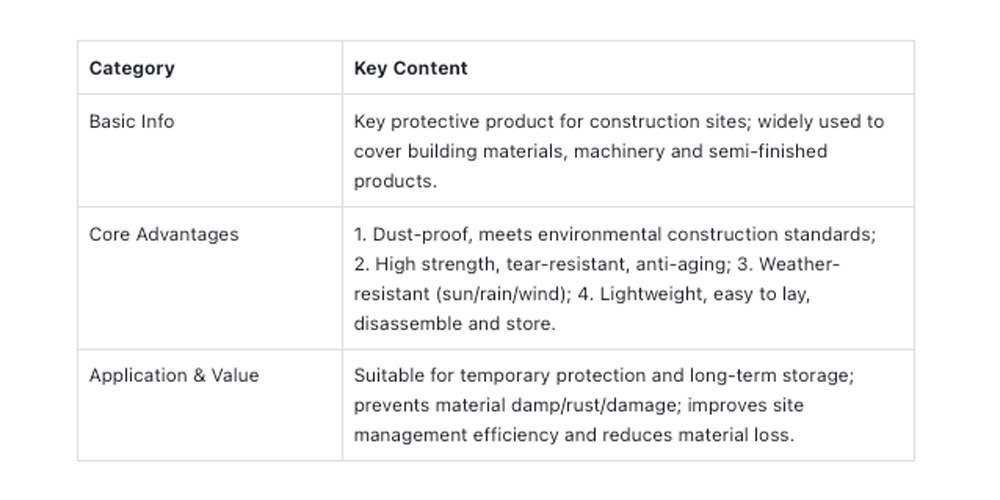Click the "disassemble and store" text

click(453, 324)
